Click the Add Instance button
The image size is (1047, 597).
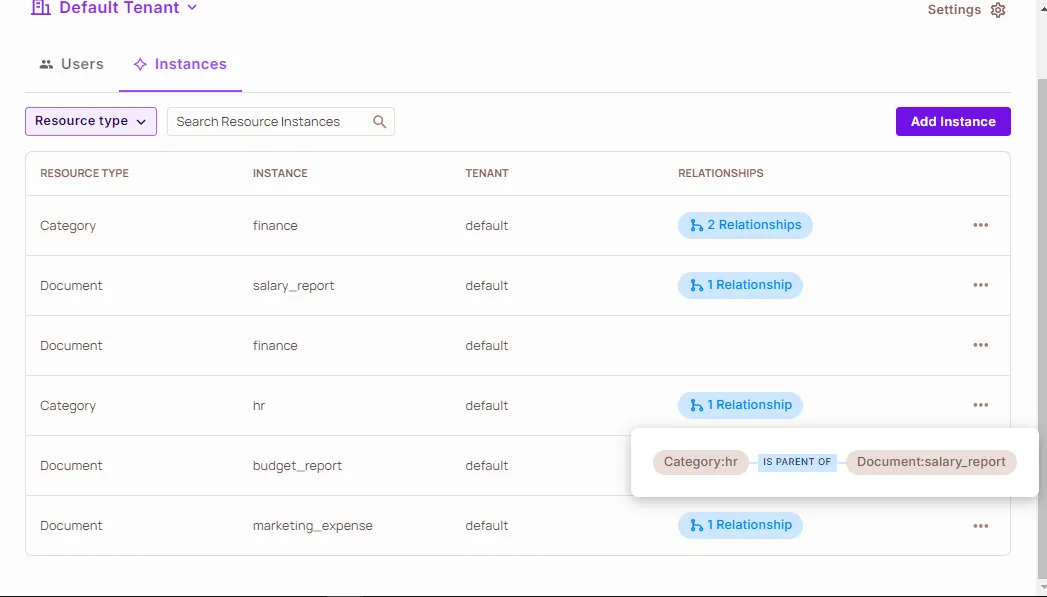click(x=952, y=121)
